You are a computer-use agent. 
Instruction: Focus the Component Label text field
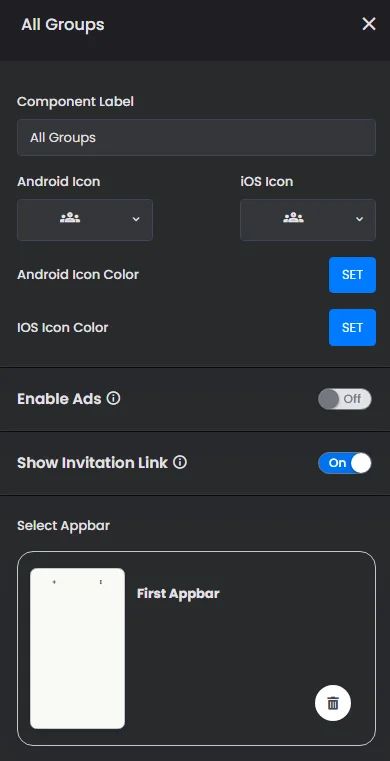pyautogui.click(x=196, y=137)
